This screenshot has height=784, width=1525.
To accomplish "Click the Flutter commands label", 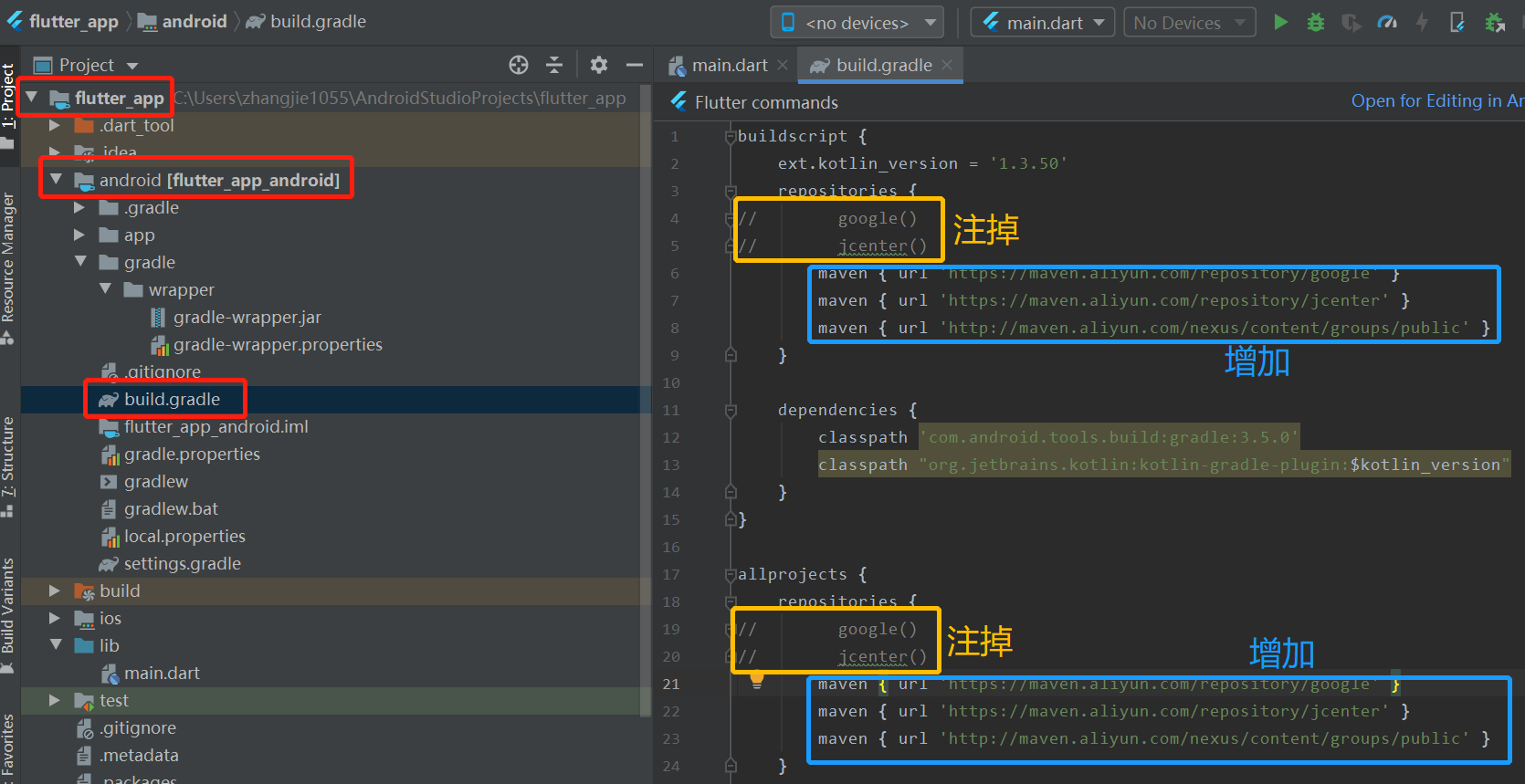I will tap(766, 102).
